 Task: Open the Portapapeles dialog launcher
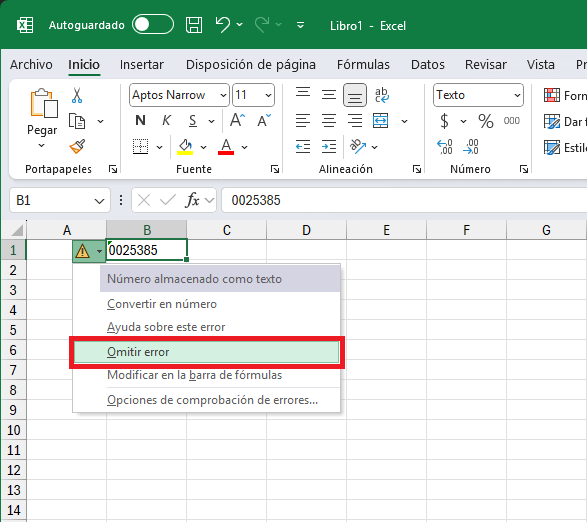(x=113, y=169)
